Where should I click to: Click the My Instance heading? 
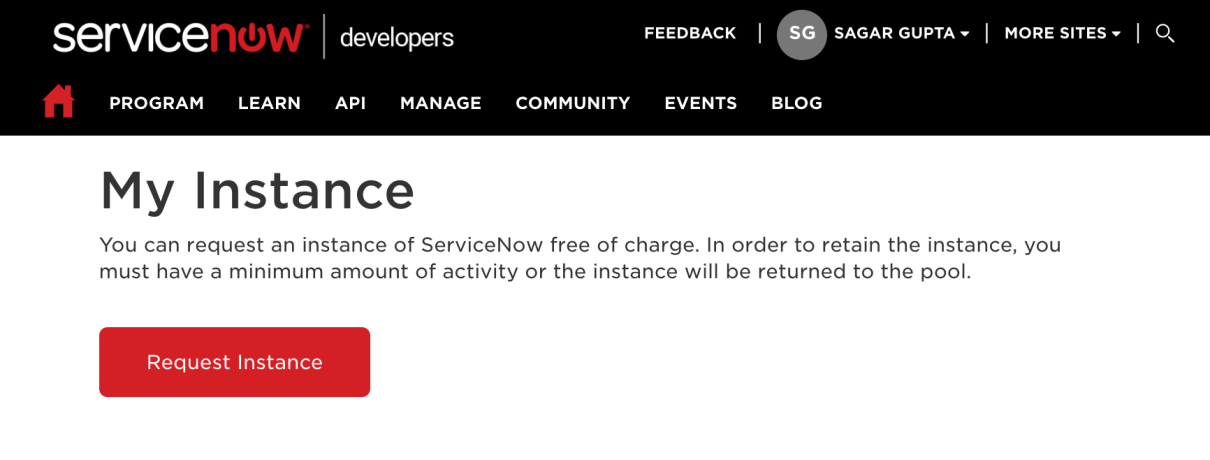click(x=257, y=190)
